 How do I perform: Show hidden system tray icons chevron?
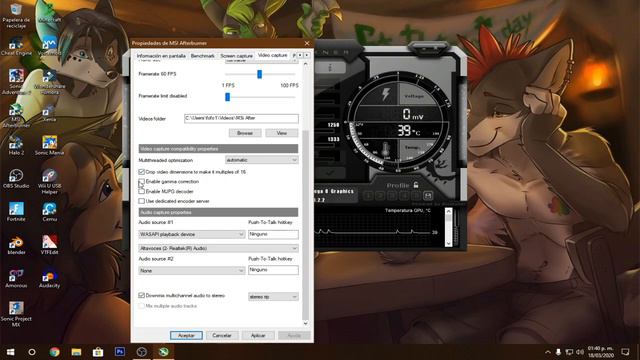coord(548,352)
